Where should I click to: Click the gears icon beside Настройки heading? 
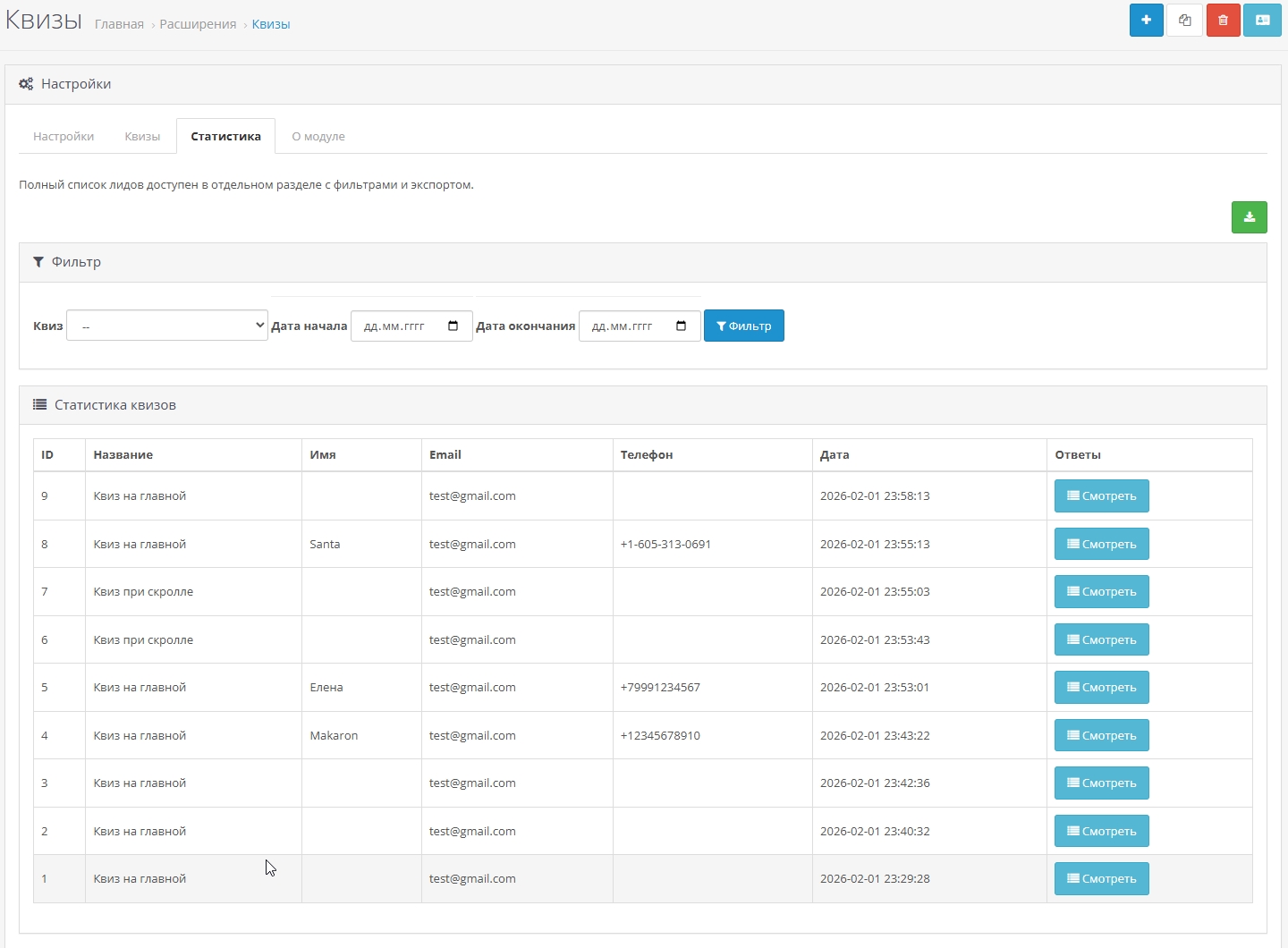coord(26,84)
